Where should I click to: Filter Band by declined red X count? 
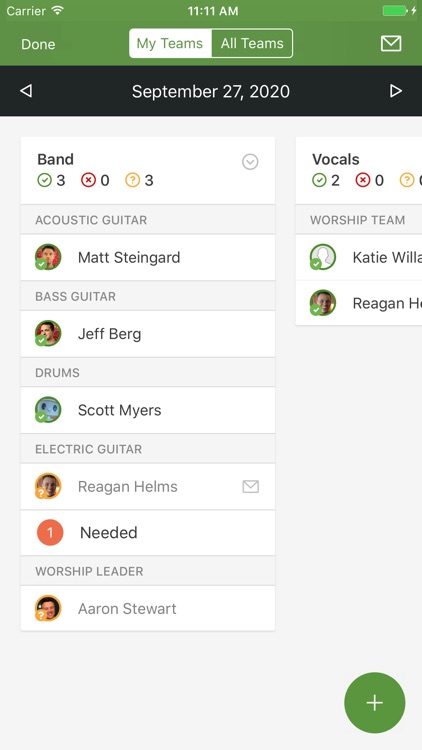(95, 180)
